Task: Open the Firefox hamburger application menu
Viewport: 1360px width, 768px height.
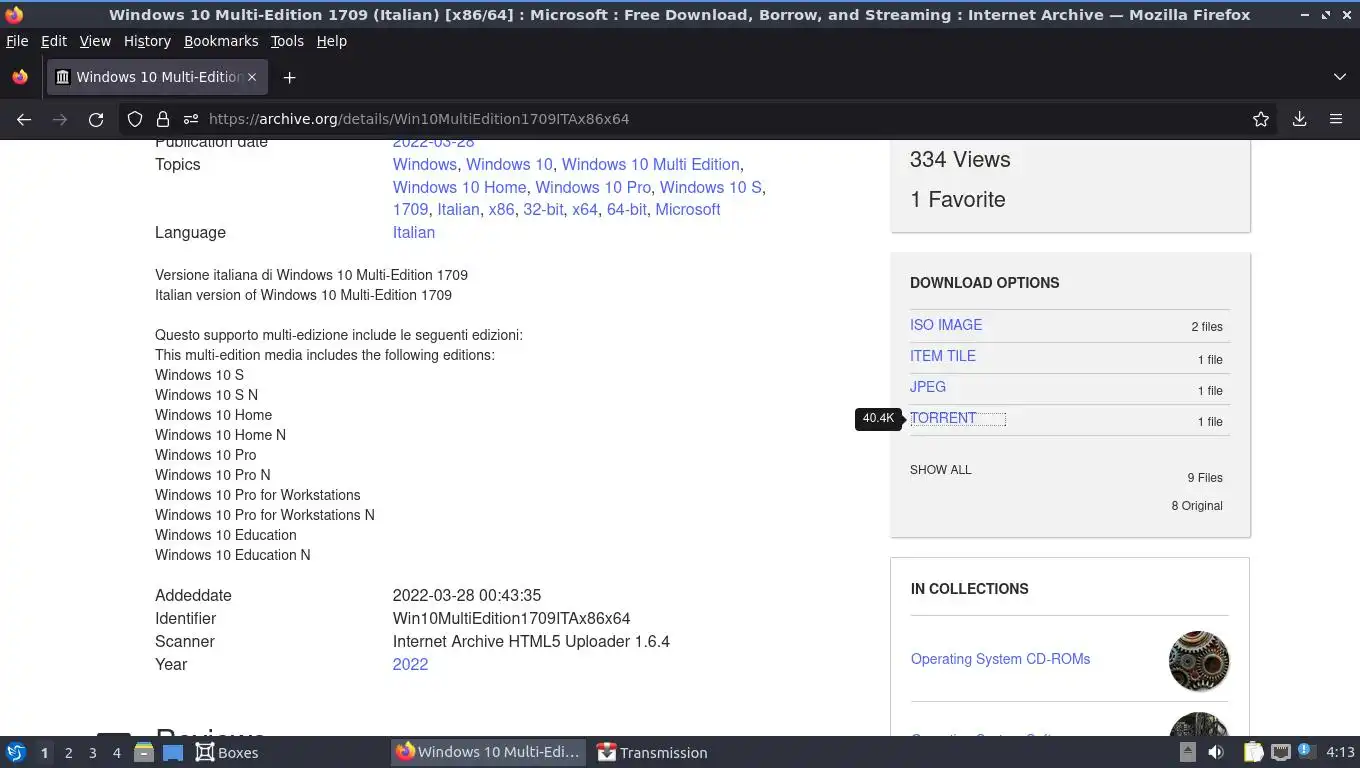Action: coord(1336,119)
